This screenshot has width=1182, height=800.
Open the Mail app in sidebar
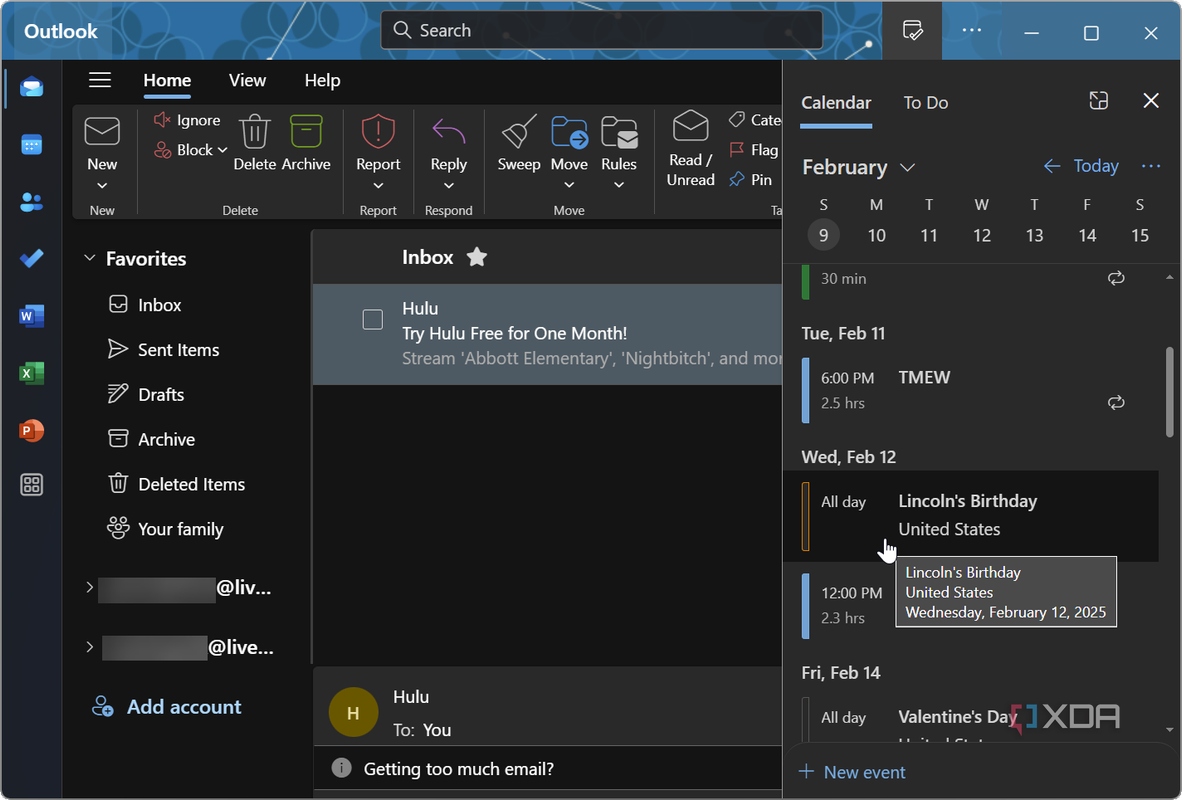tap(32, 87)
